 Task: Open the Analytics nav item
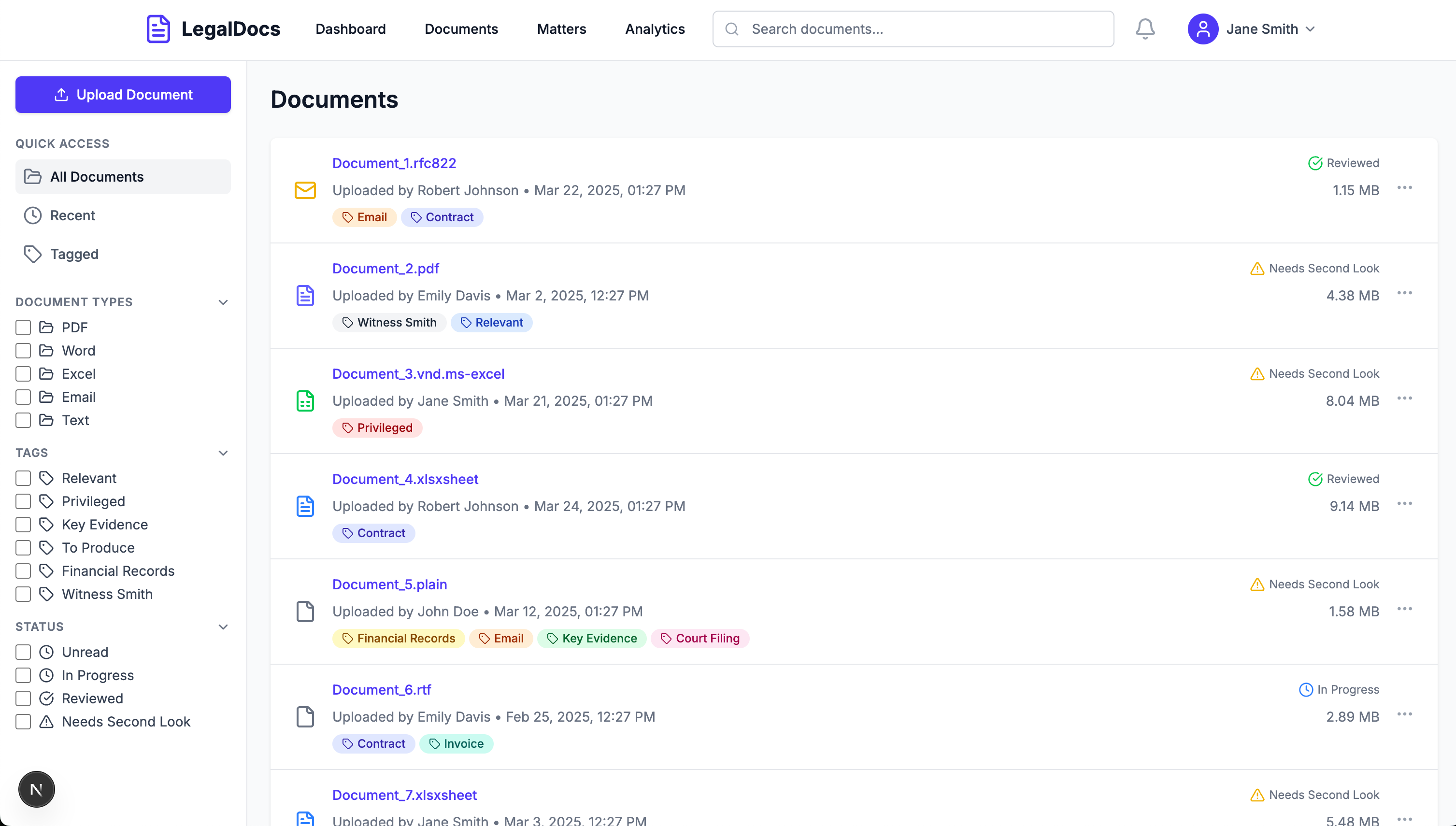coord(655,29)
